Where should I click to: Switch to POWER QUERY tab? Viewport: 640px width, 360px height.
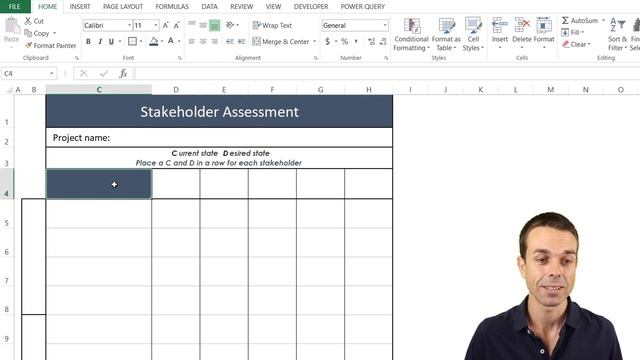(x=362, y=7)
